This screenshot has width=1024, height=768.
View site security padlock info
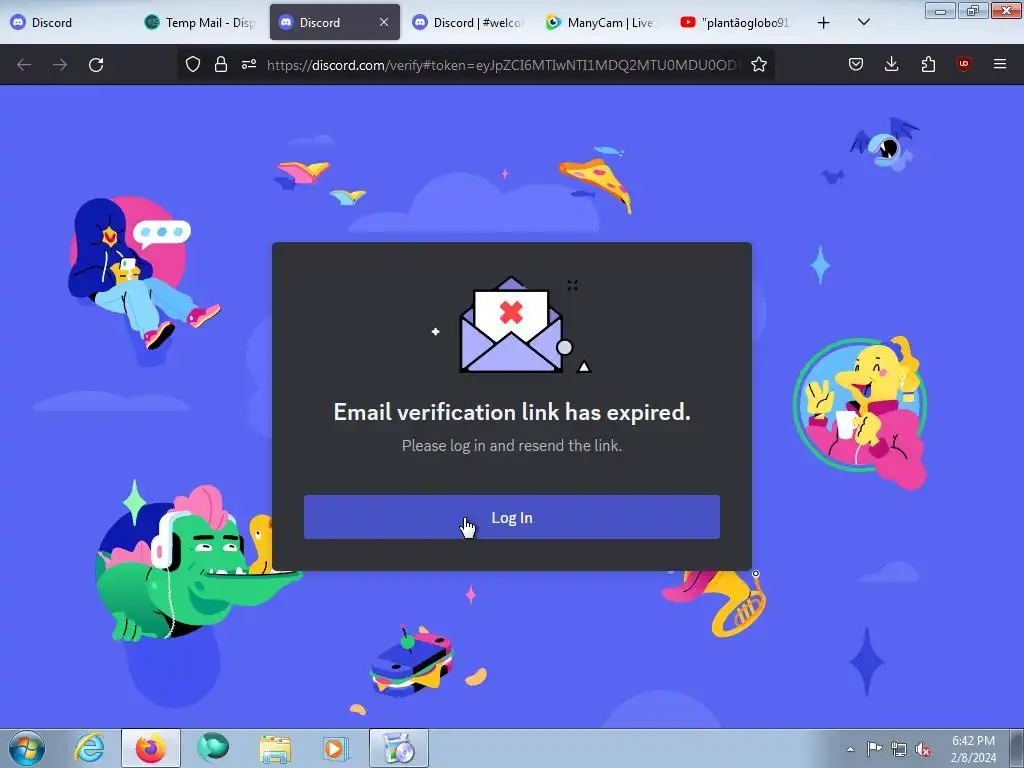point(221,64)
